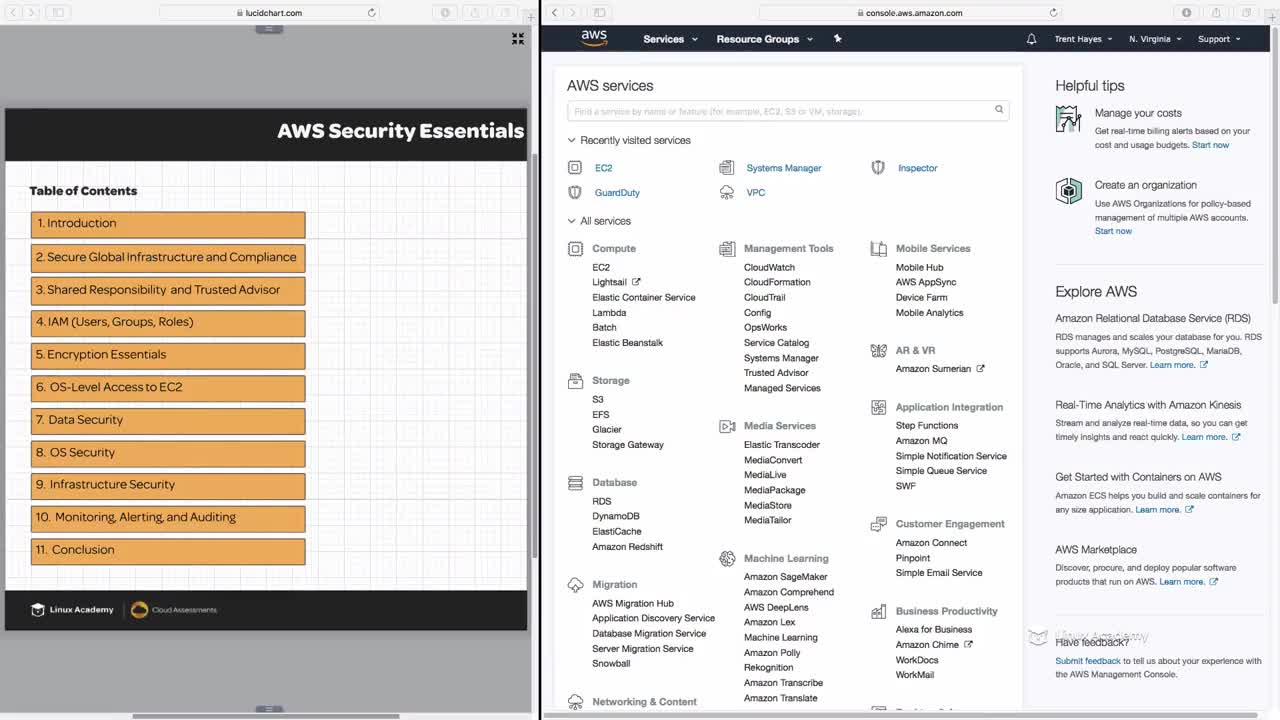Open the Lambda service link
The height and width of the screenshot is (720, 1280).
coord(609,313)
